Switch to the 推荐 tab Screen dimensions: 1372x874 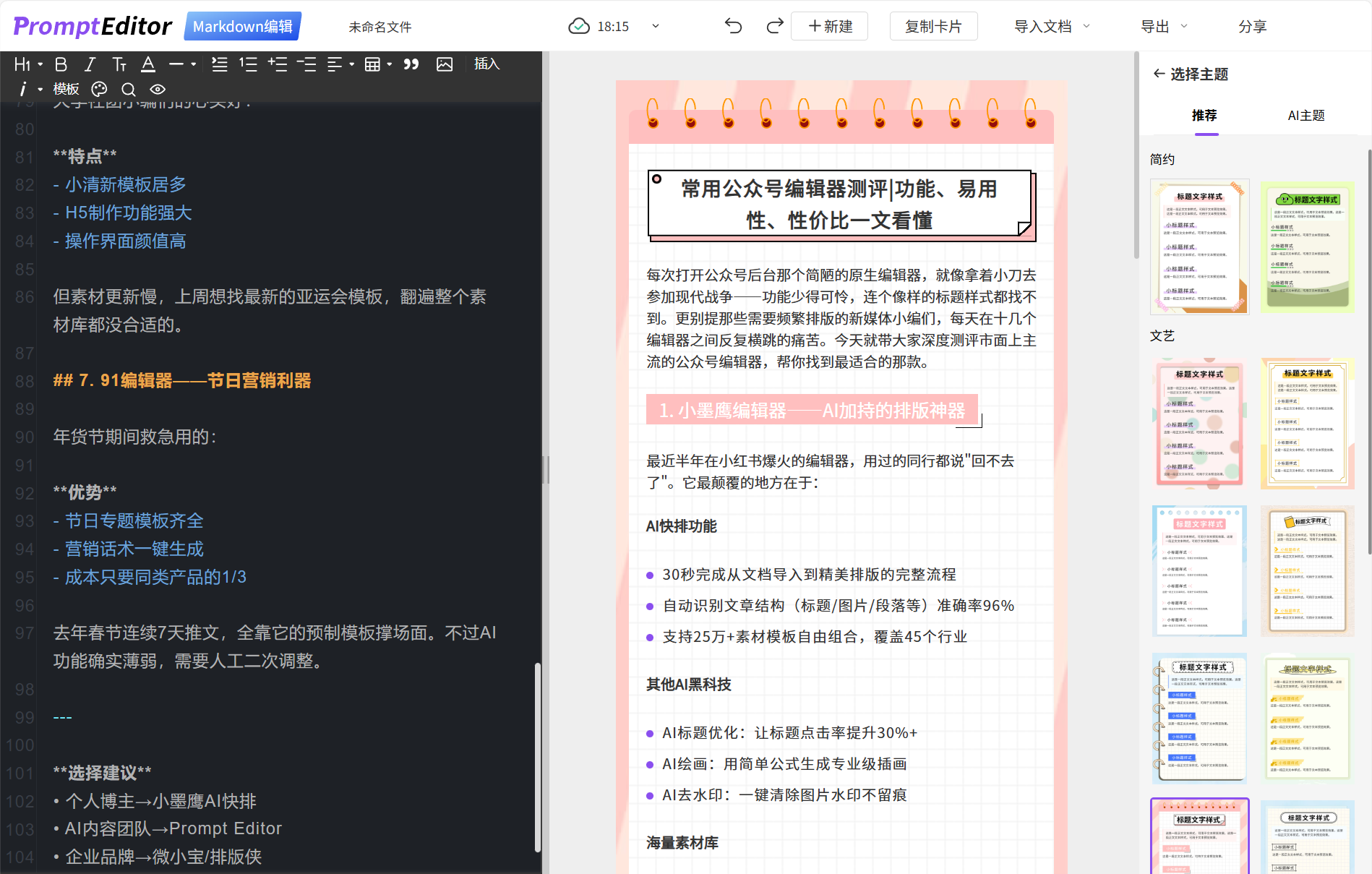(1204, 116)
